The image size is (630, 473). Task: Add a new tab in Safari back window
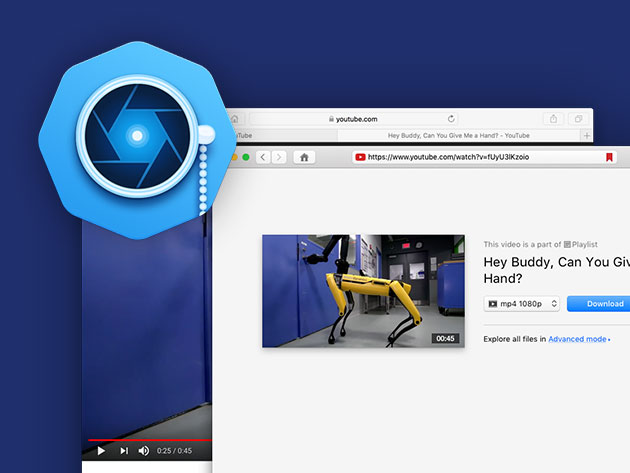pos(587,135)
